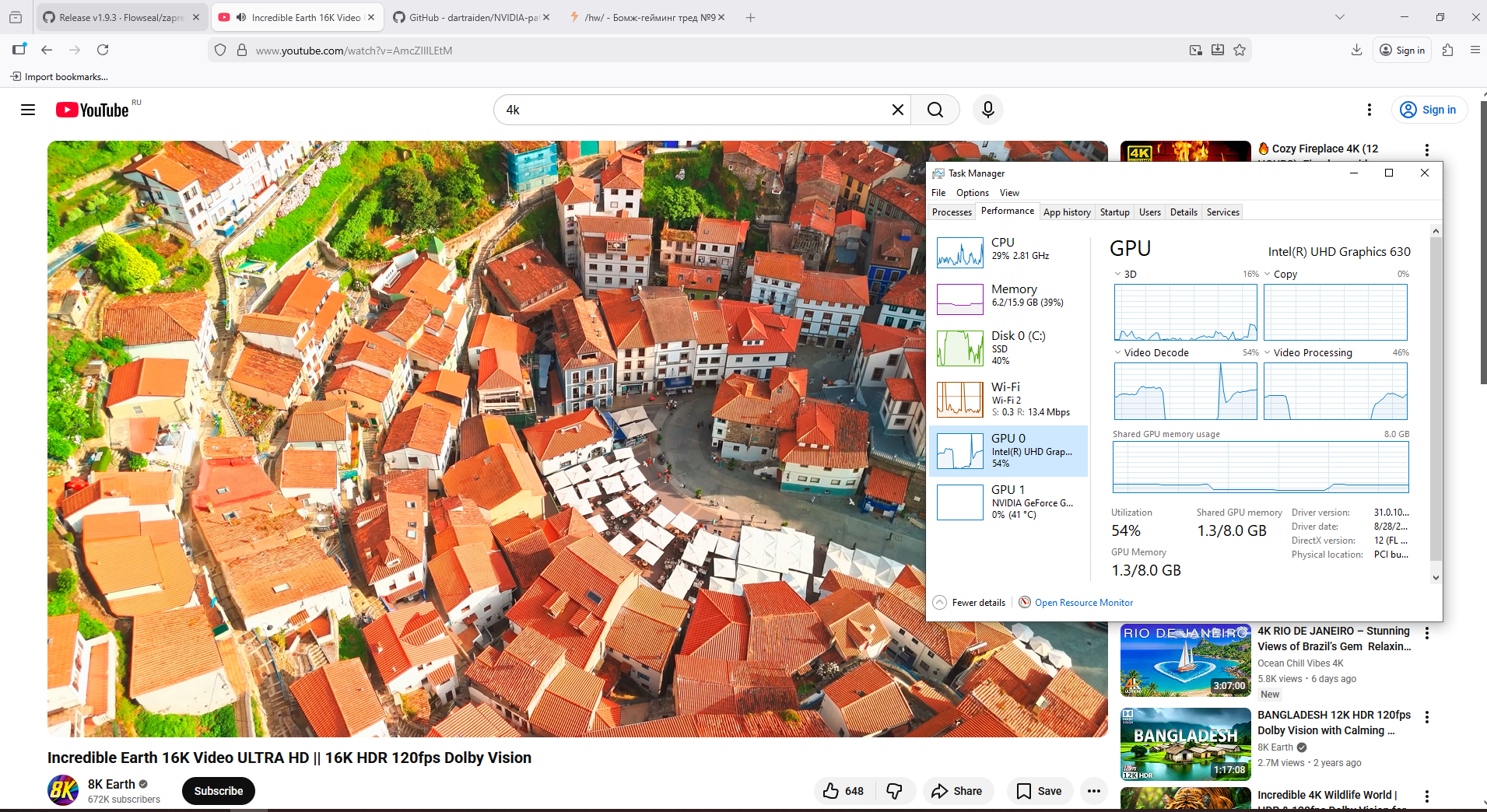Expand the 3D engine graph dropdown
The height and width of the screenshot is (812, 1487).
pos(1118,274)
